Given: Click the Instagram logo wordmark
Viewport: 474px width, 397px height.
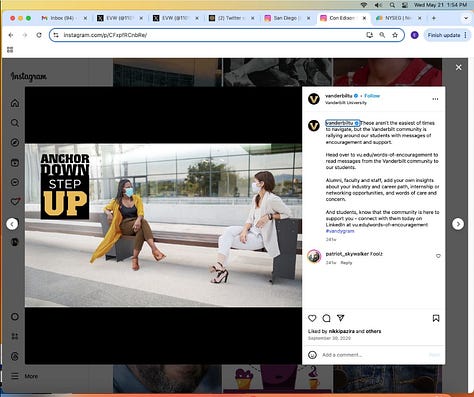Looking at the screenshot, I should [x=29, y=76].
